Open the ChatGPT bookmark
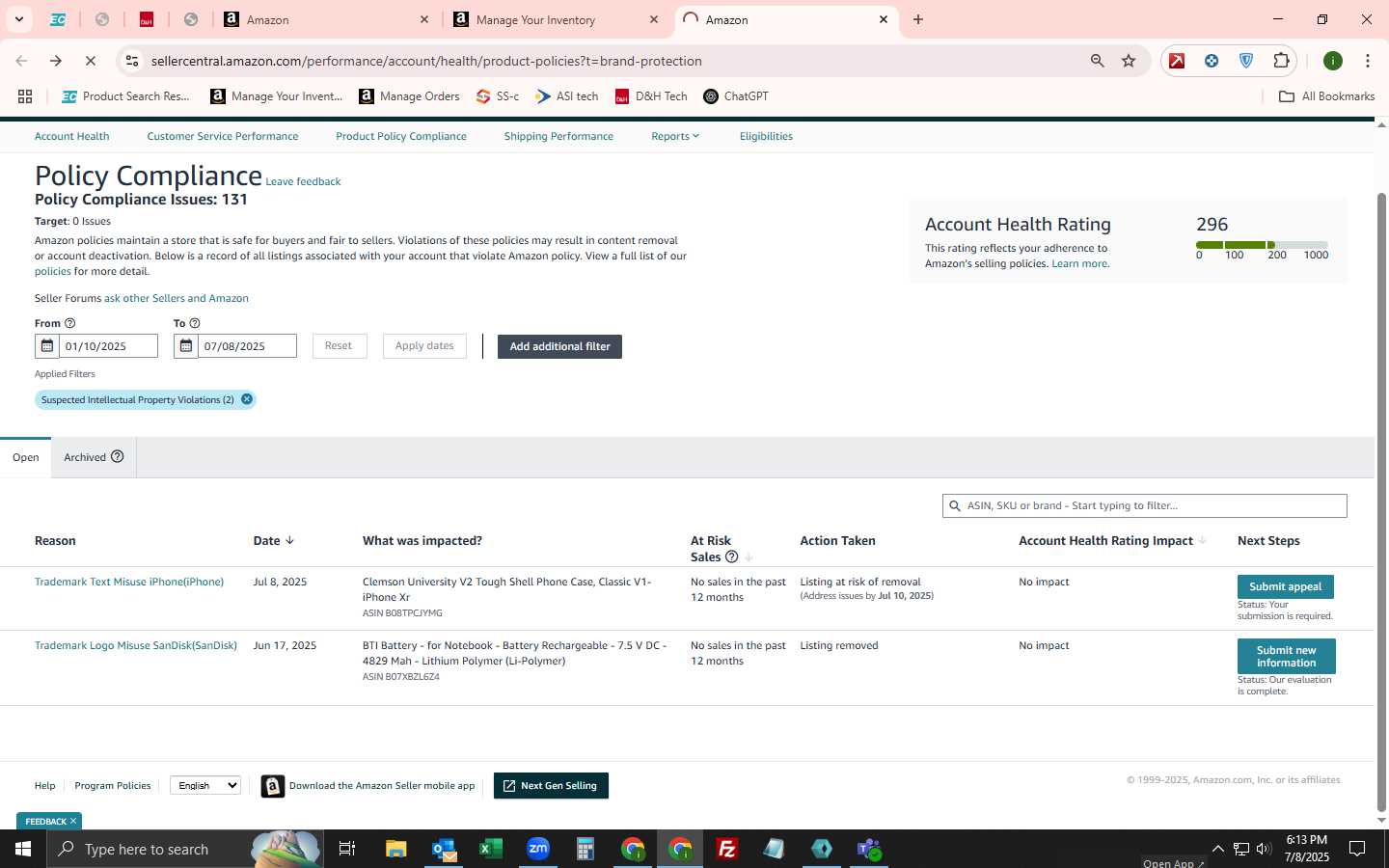 click(x=736, y=96)
